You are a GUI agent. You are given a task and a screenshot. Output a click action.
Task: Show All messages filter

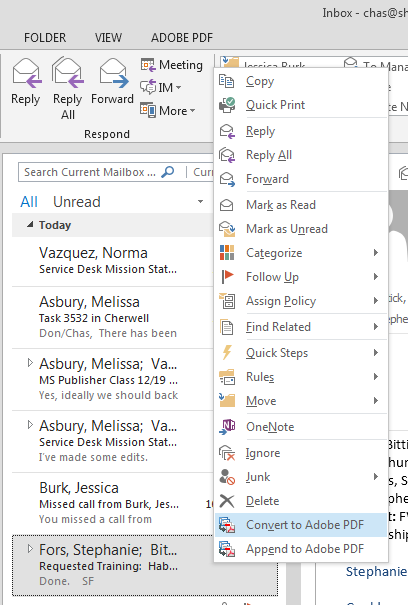(x=29, y=202)
